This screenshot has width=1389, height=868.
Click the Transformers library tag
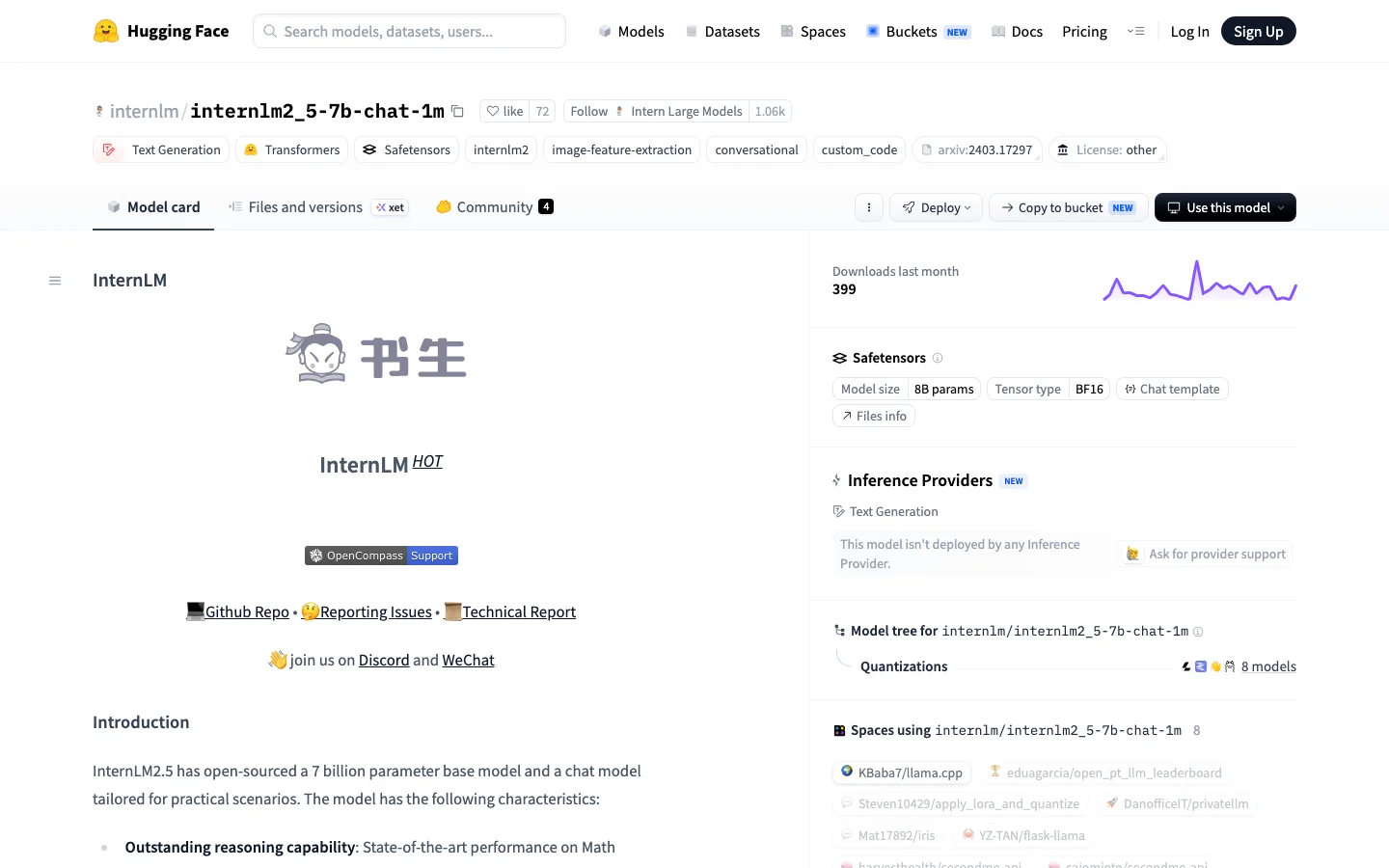point(292,149)
